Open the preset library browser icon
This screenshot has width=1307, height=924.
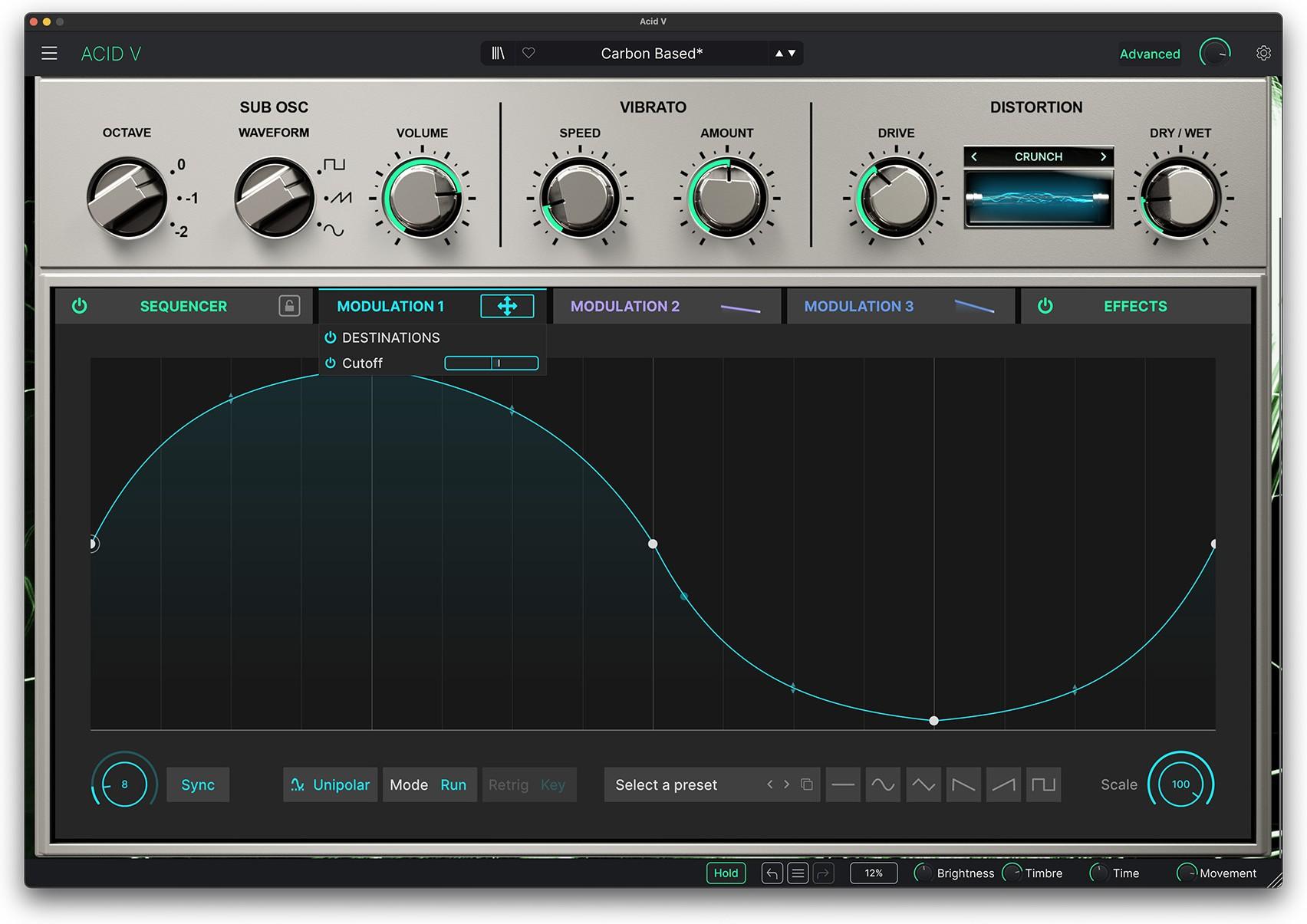[499, 53]
